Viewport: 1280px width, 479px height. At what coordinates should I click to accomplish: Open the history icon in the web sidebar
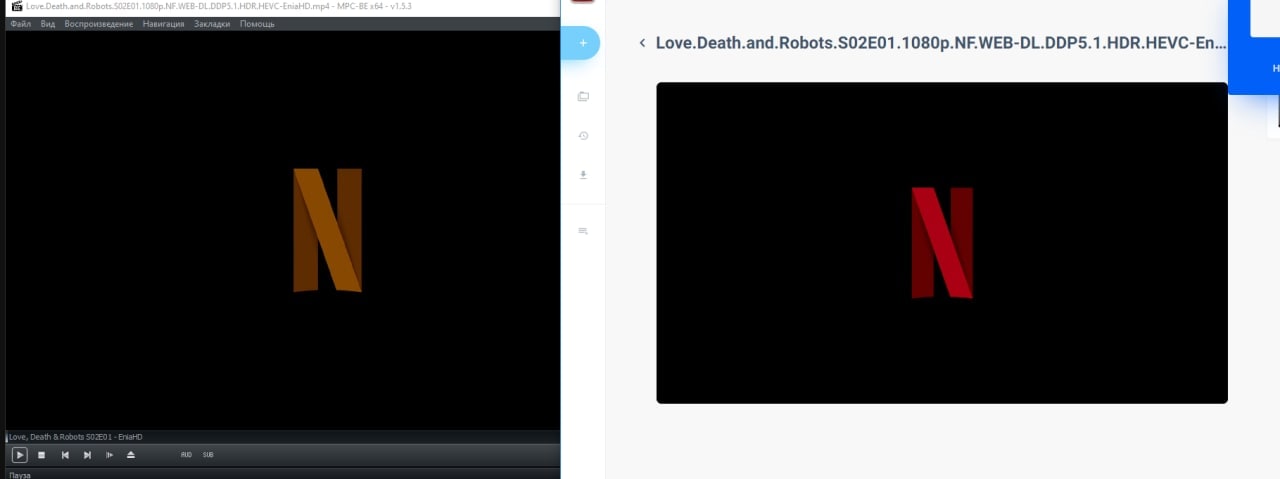pos(583,135)
